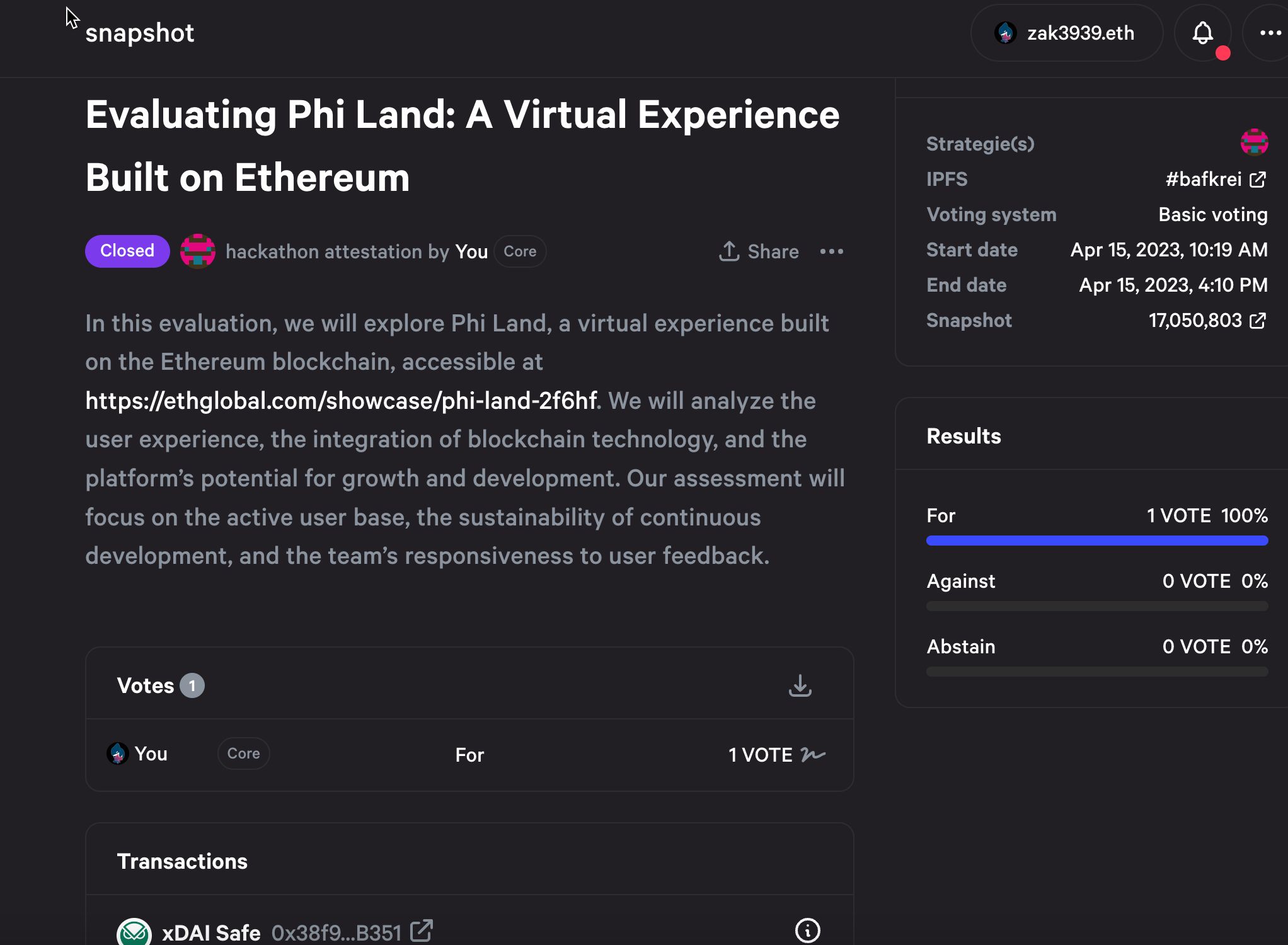
Task: Click the proposal title heading
Action: (x=463, y=146)
